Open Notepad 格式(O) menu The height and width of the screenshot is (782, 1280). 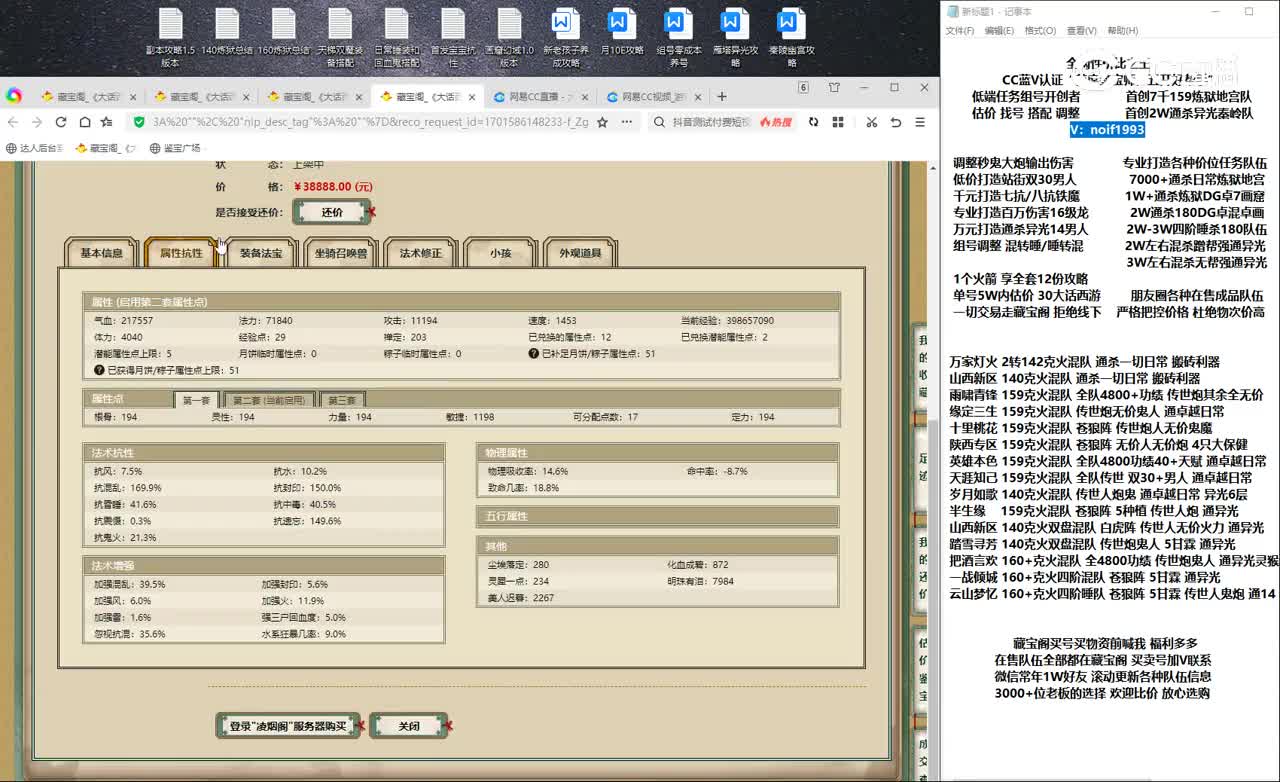pyautogui.click(x=1040, y=31)
